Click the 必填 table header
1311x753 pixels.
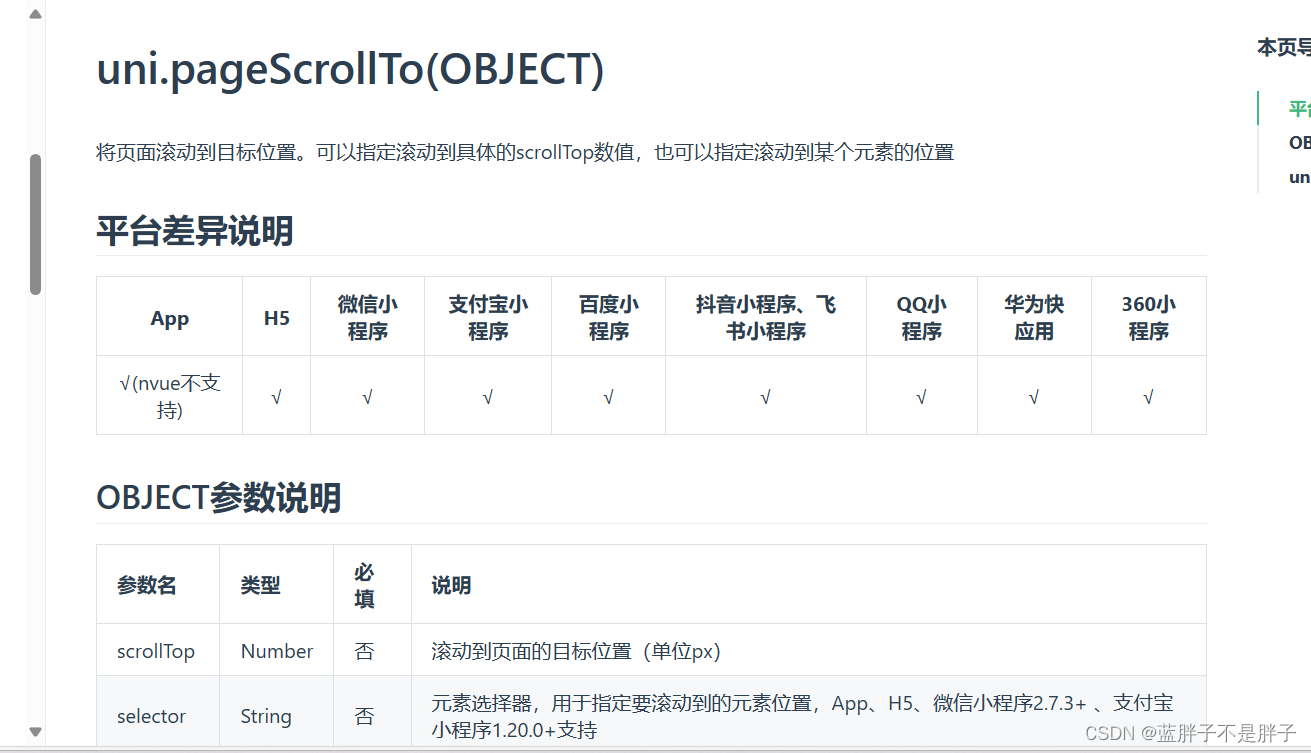pyautogui.click(x=373, y=585)
